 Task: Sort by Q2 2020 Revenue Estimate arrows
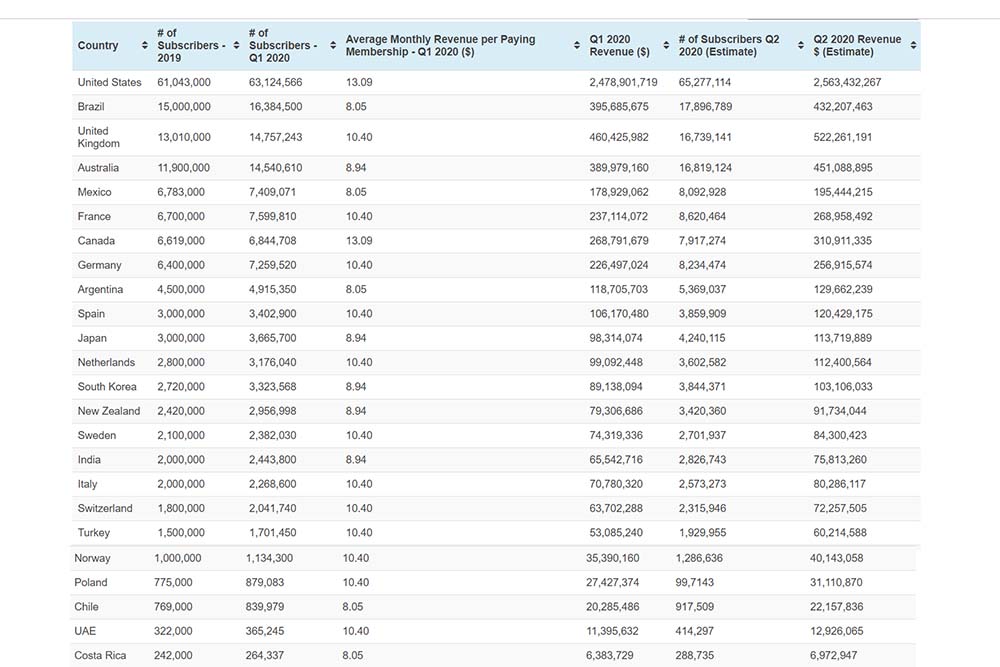[x=913, y=45]
